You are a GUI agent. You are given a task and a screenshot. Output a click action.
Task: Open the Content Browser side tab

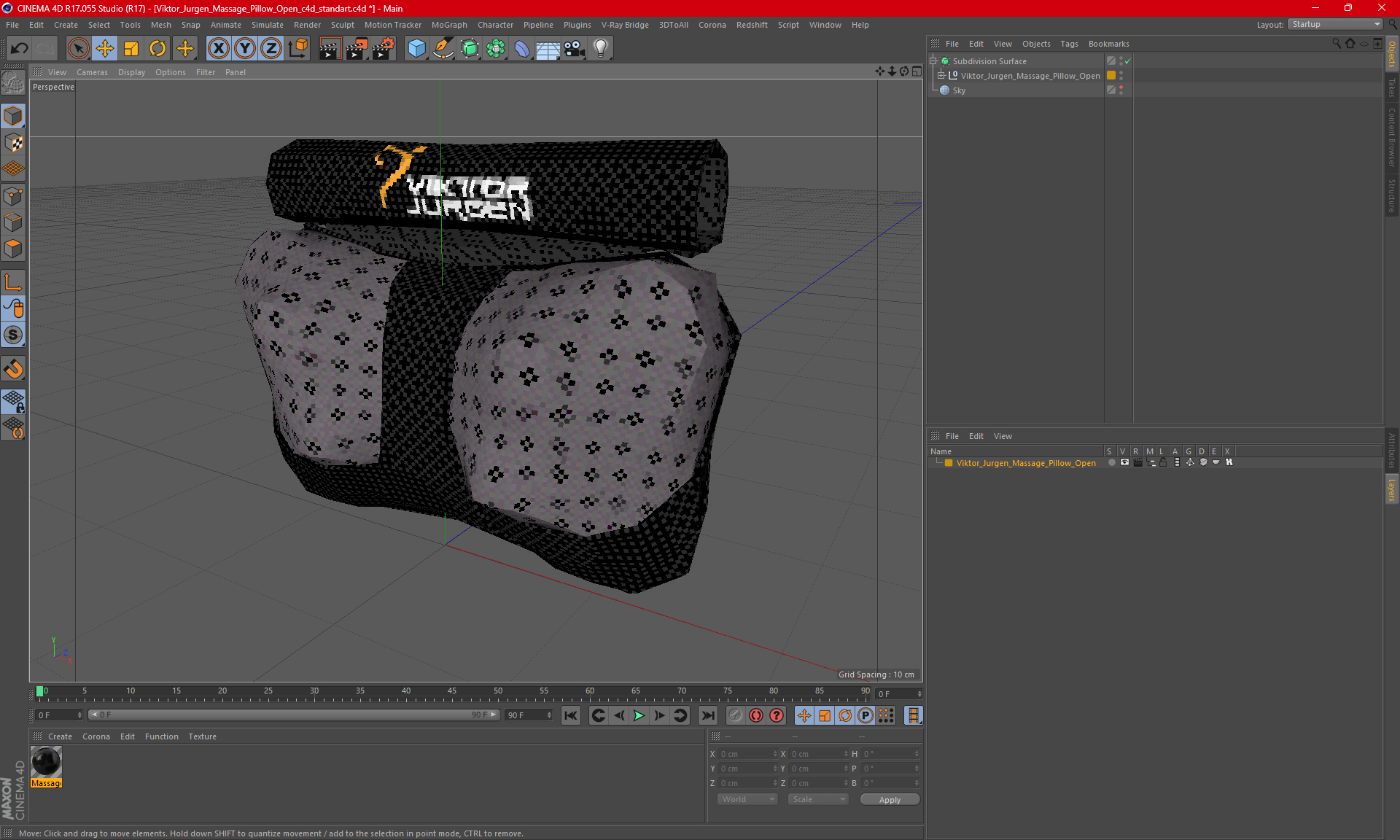point(1391,136)
